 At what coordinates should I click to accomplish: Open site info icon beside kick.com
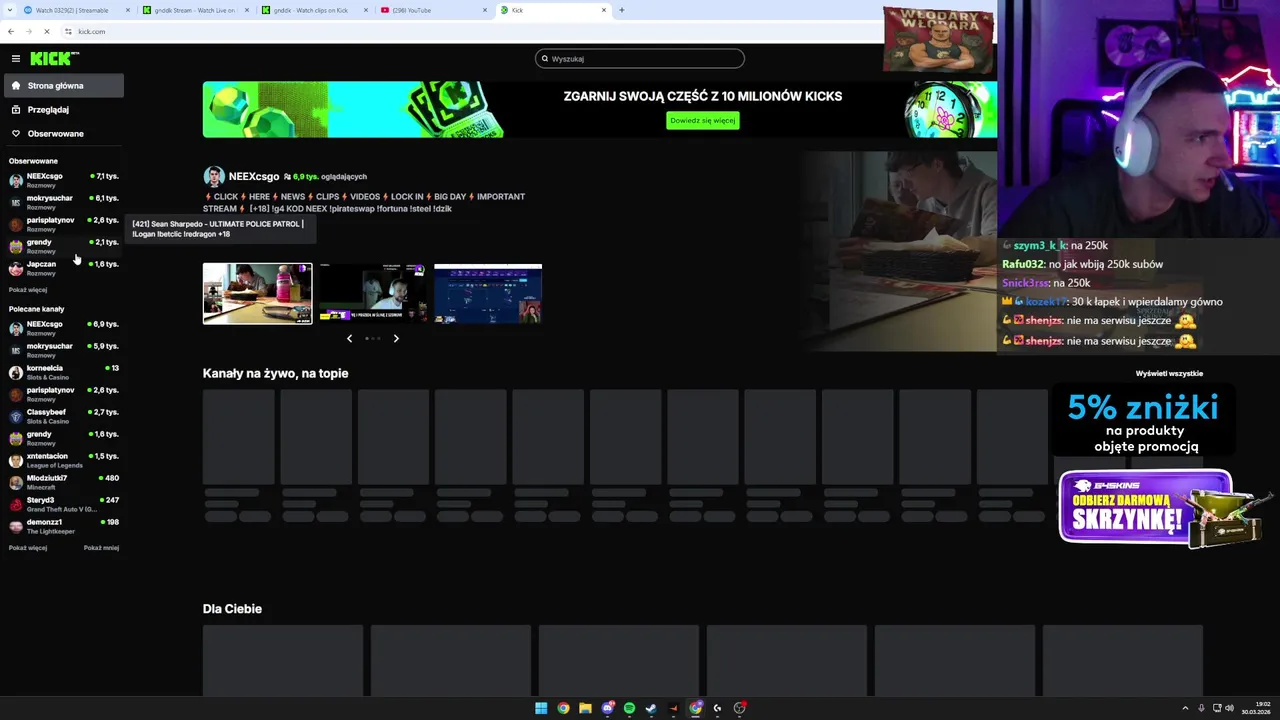(x=68, y=31)
